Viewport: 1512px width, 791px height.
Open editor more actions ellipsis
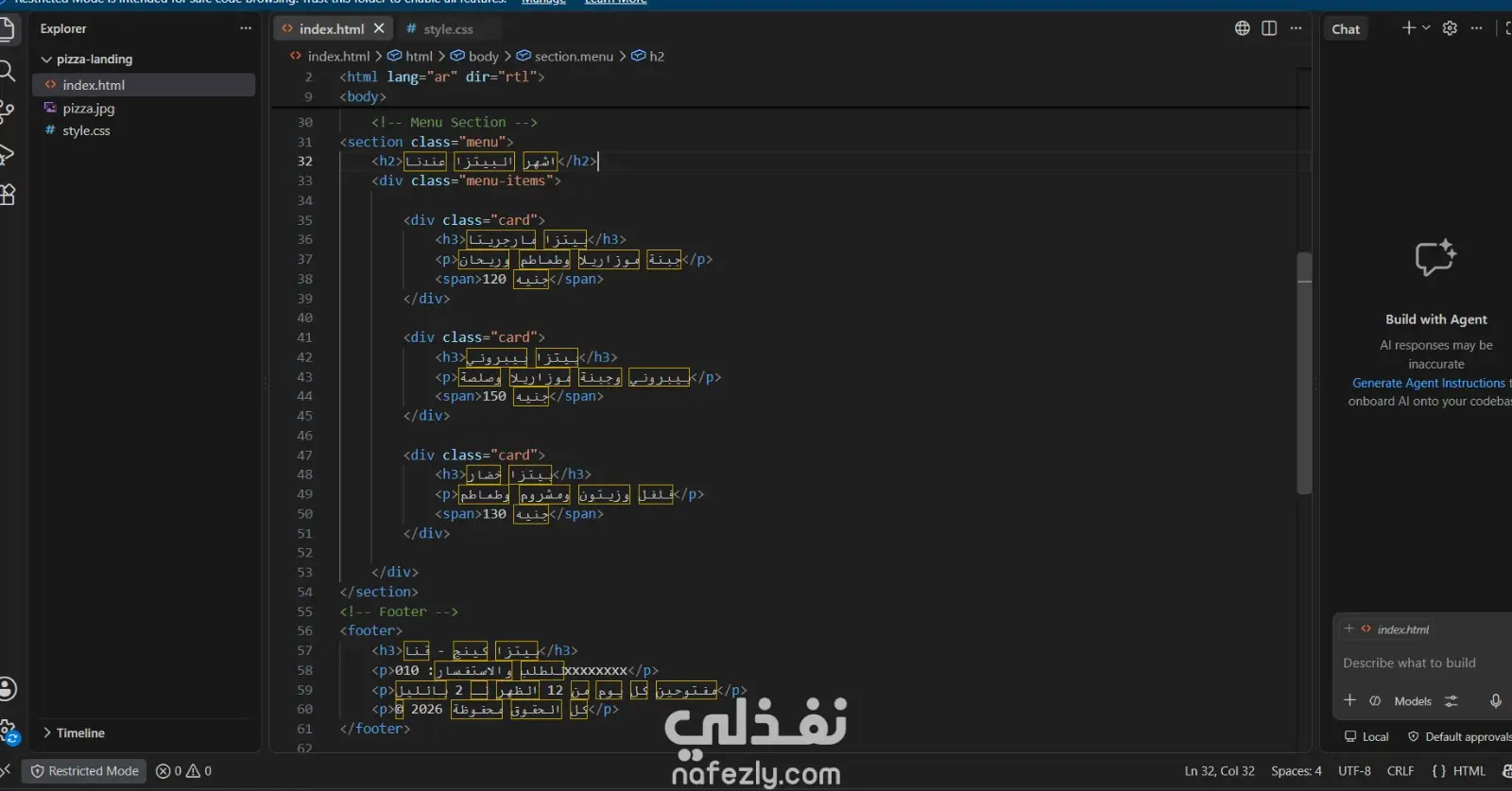point(1296,28)
